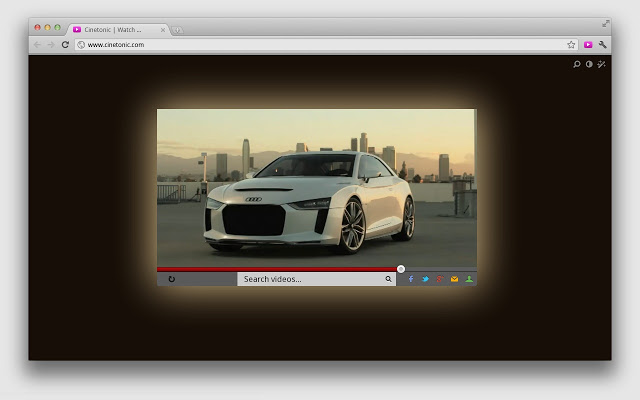The width and height of the screenshot is (640, 400).
Task: Click the red window close button
Action: (x=38, y=27)
